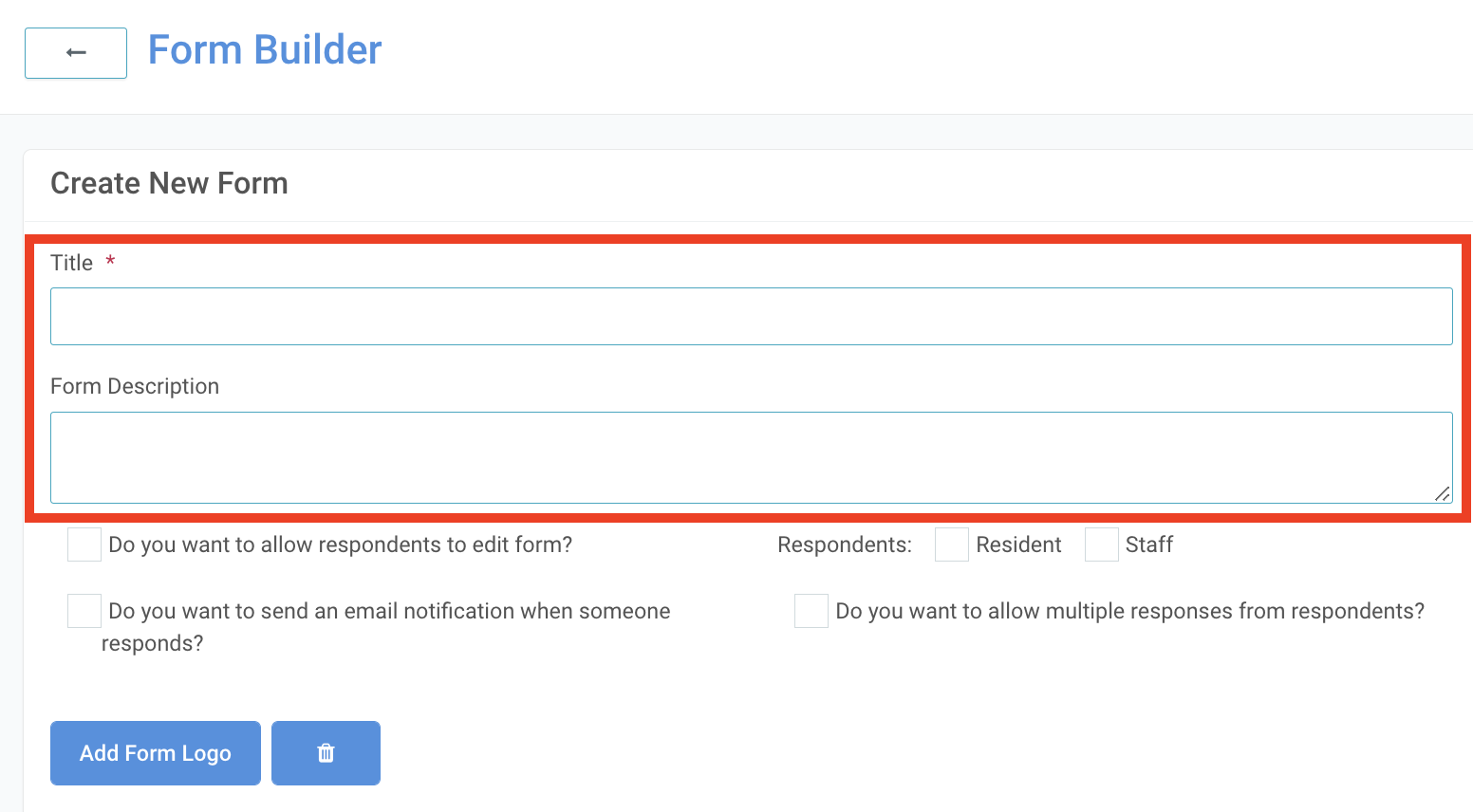
Task: Click the Form Builder page title
Action: [x=265, y=50]
